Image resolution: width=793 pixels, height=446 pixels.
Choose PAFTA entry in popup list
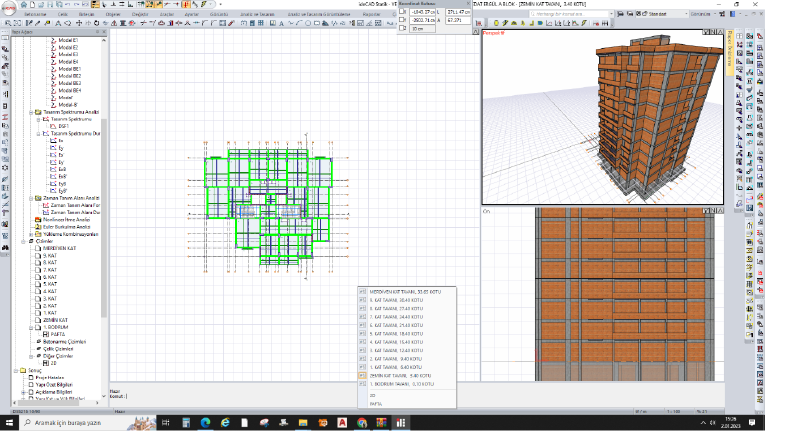407,404
